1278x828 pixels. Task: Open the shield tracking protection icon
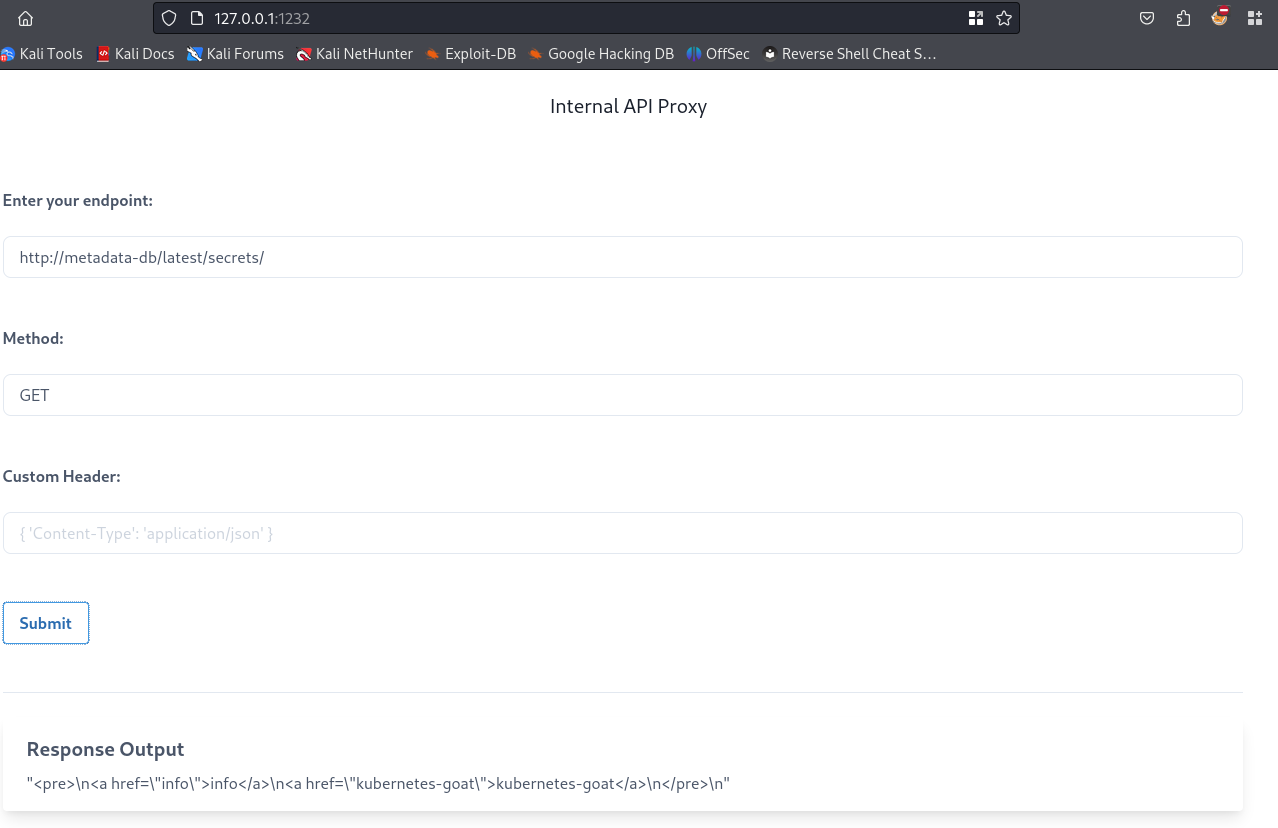click(x=169, y=18)
